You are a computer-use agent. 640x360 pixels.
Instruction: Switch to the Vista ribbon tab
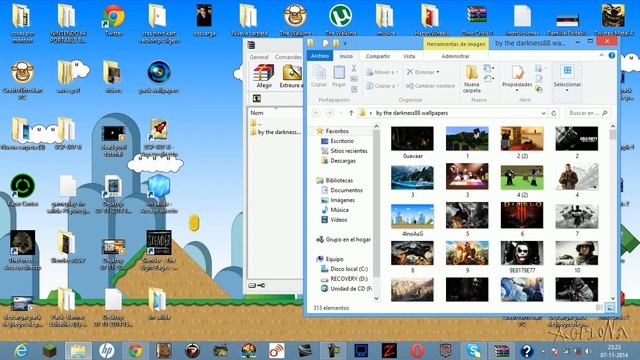pyautogui.click(x=409, y=56)
